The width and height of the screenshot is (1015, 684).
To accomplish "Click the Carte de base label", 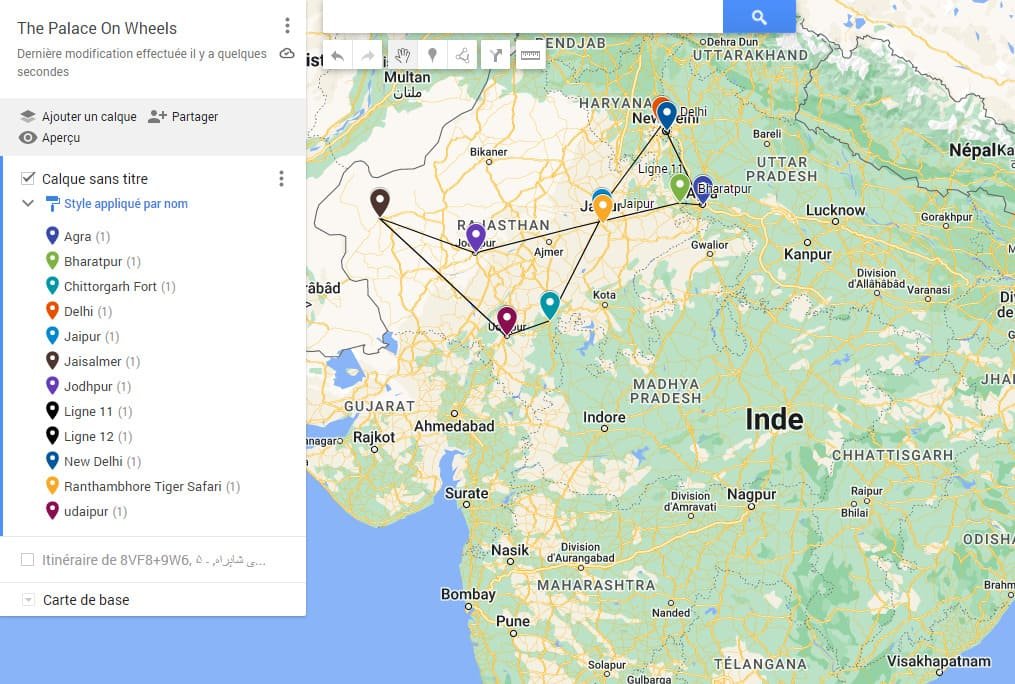I will point(86,600).
